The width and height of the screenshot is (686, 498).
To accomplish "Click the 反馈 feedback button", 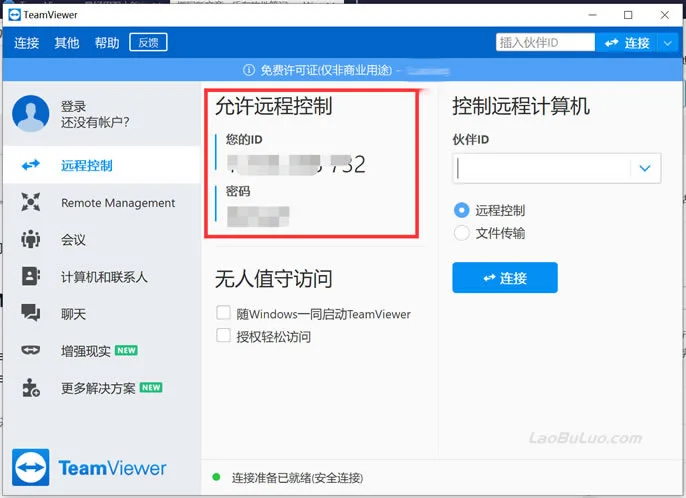I will (x=148, y=42).
